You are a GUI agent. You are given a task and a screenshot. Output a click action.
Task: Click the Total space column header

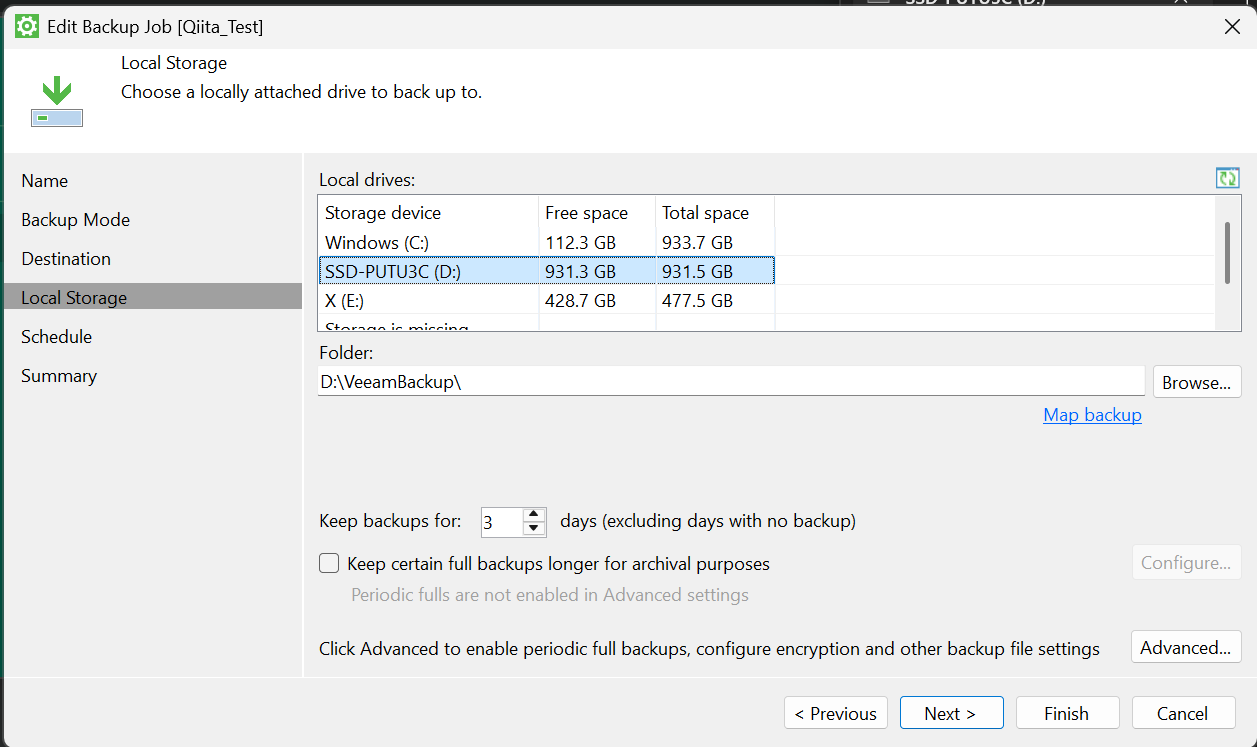[715, 213]
